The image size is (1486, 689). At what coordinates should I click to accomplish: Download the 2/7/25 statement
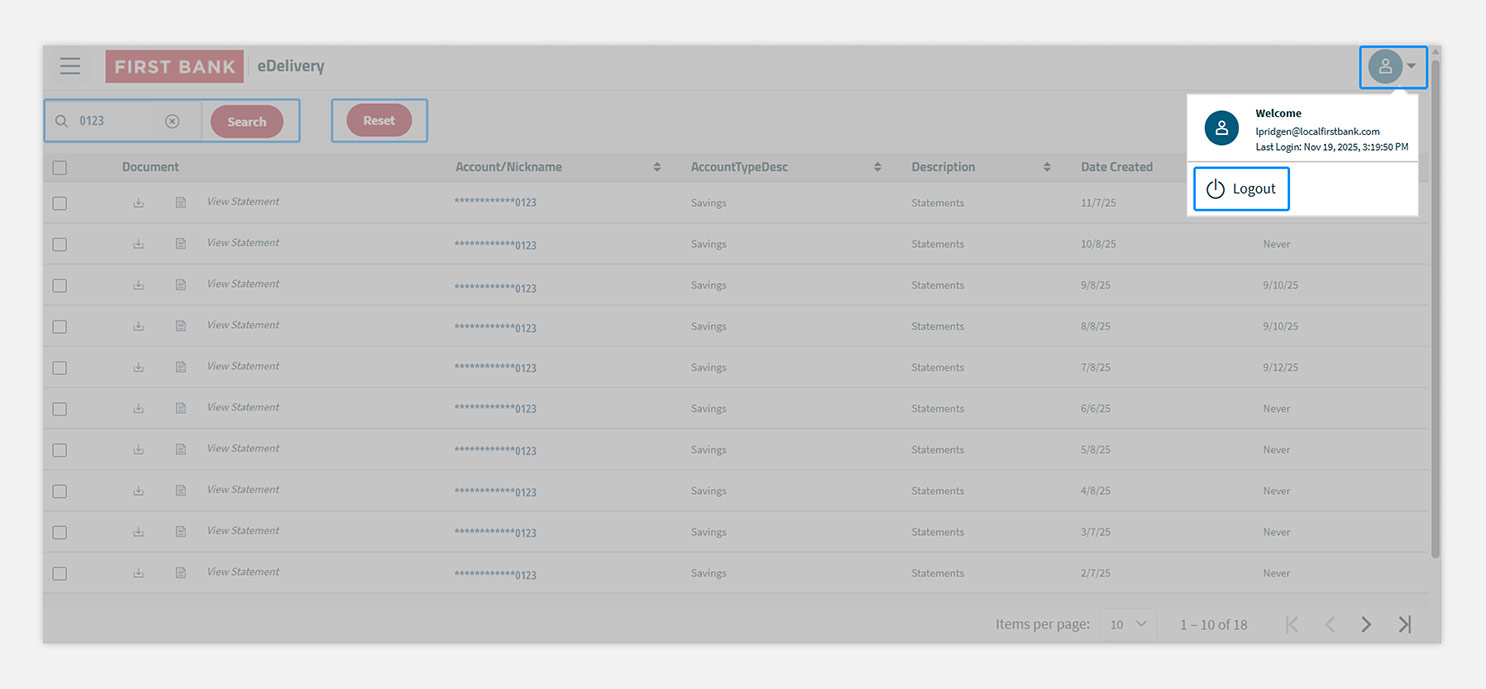[x=138, y=573]
